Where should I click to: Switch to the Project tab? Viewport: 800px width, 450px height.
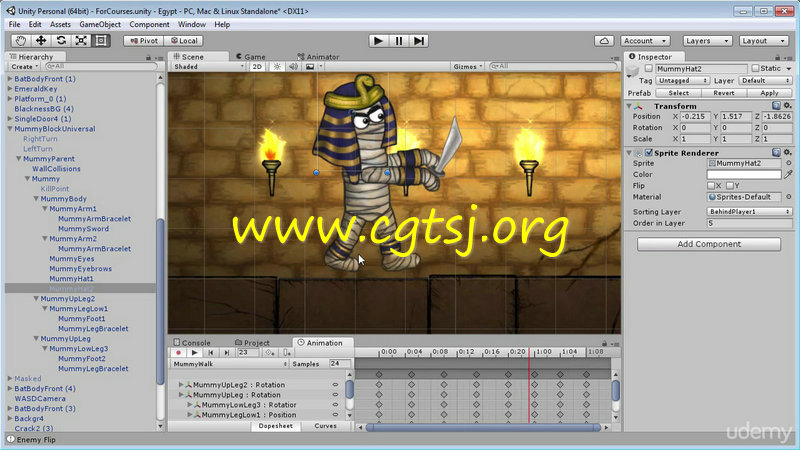pos(252,343)
